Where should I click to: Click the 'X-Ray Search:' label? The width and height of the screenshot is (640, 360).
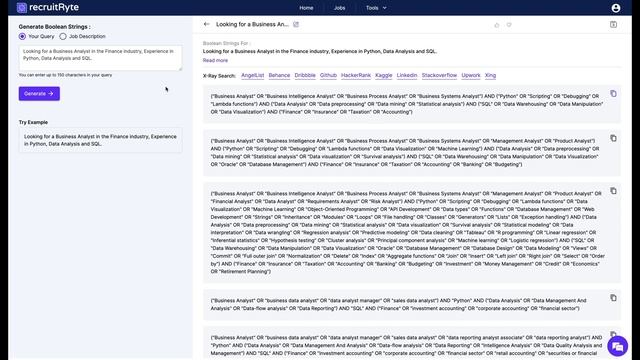point(219,76)
